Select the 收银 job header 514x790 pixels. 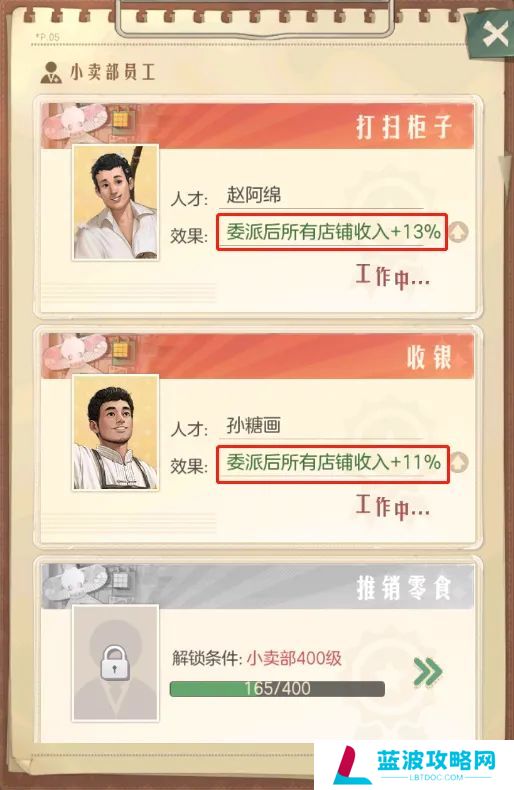point(258,356)
